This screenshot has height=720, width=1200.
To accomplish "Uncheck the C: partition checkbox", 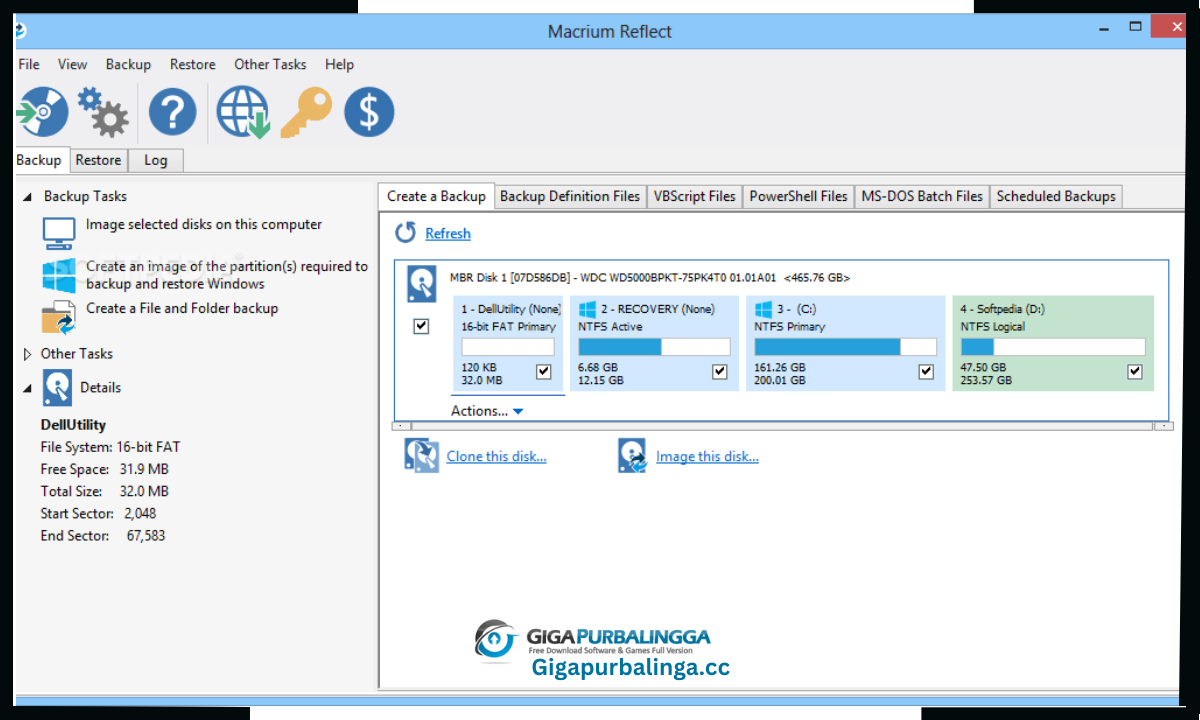I will (x=927, y=372).
